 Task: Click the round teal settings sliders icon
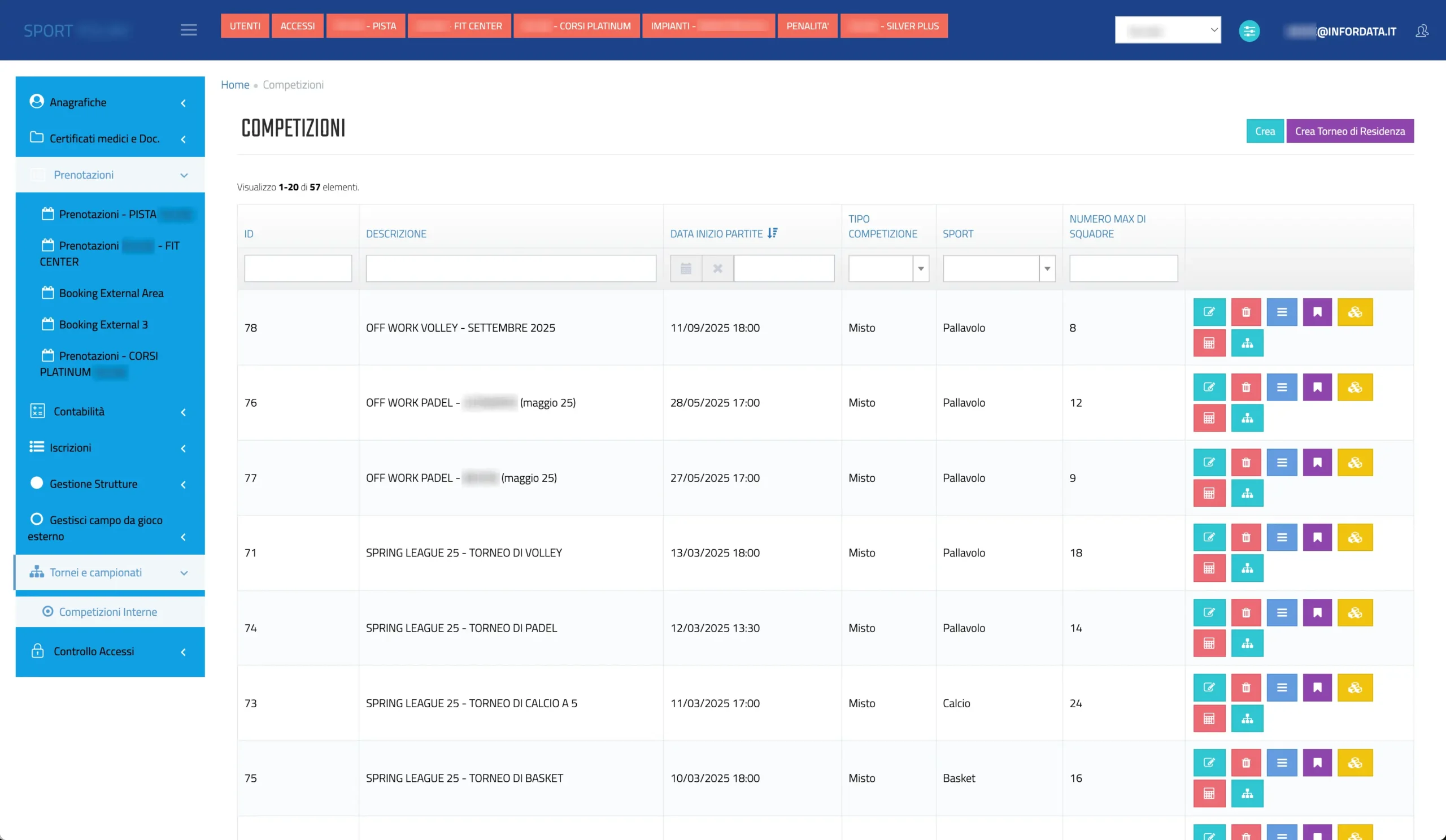[1249, 31]
